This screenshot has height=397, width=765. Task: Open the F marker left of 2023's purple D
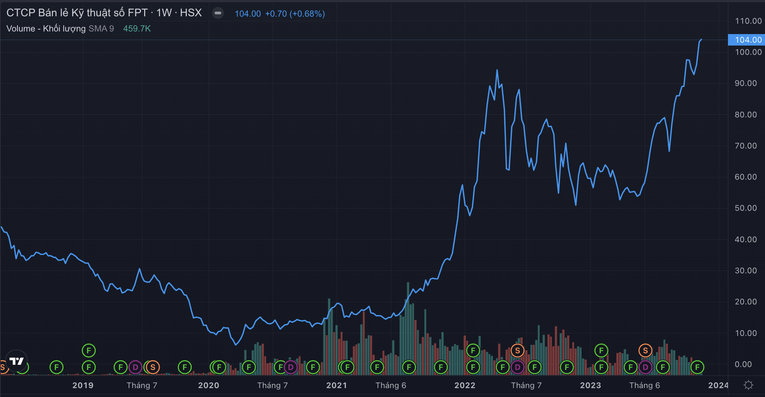pyautogui.click(x=630, y=367)
